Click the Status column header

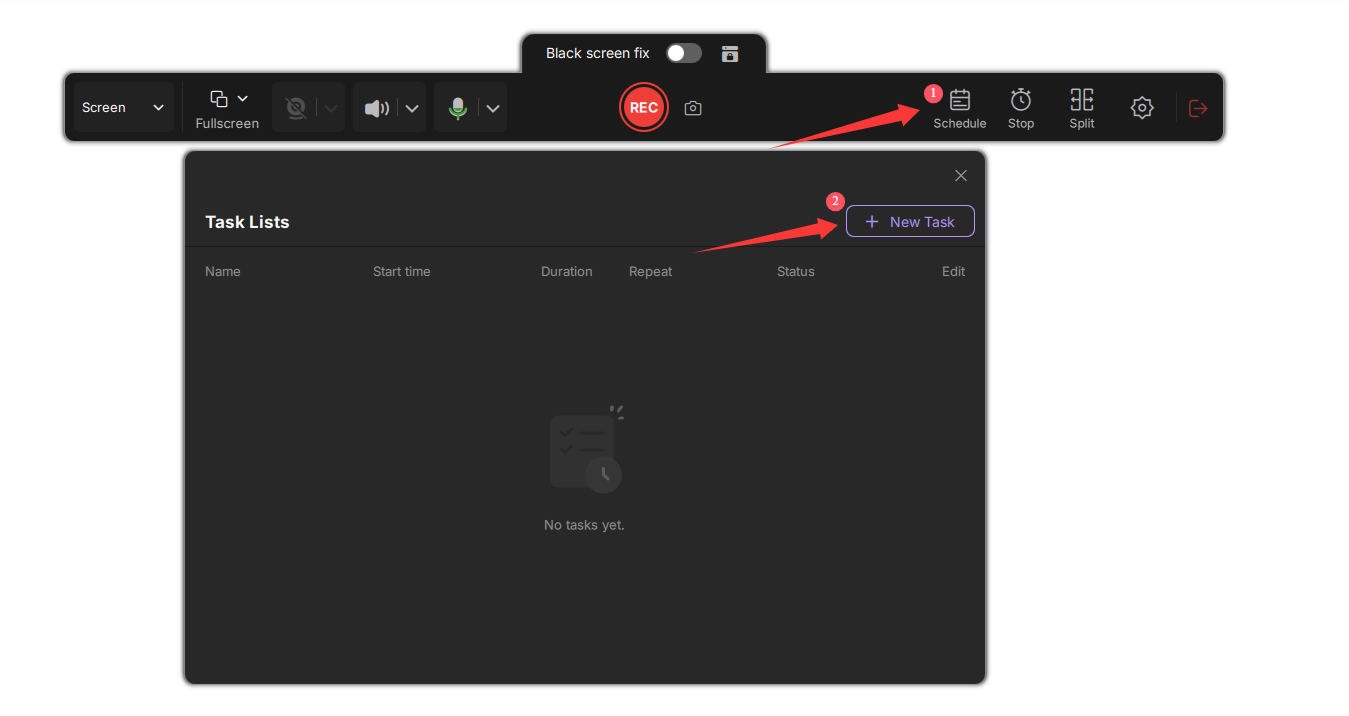pyautogui.click(x=796, y=271)
